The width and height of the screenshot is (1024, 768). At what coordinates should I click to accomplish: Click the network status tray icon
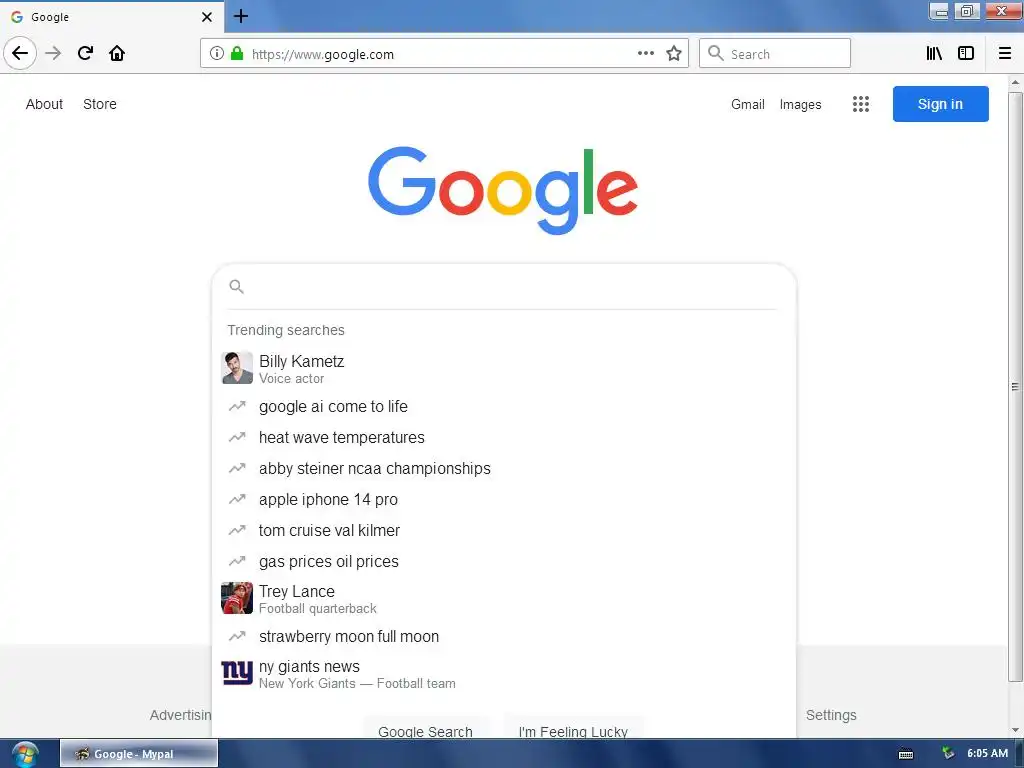coord(948,754)
